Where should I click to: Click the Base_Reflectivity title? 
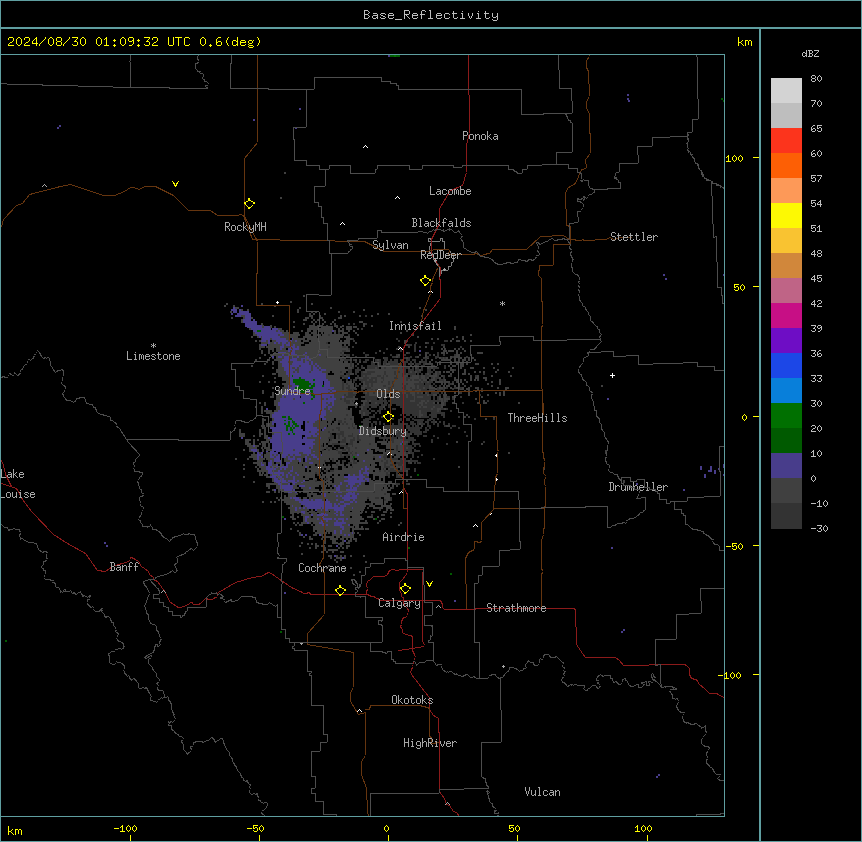coord(431,15)
